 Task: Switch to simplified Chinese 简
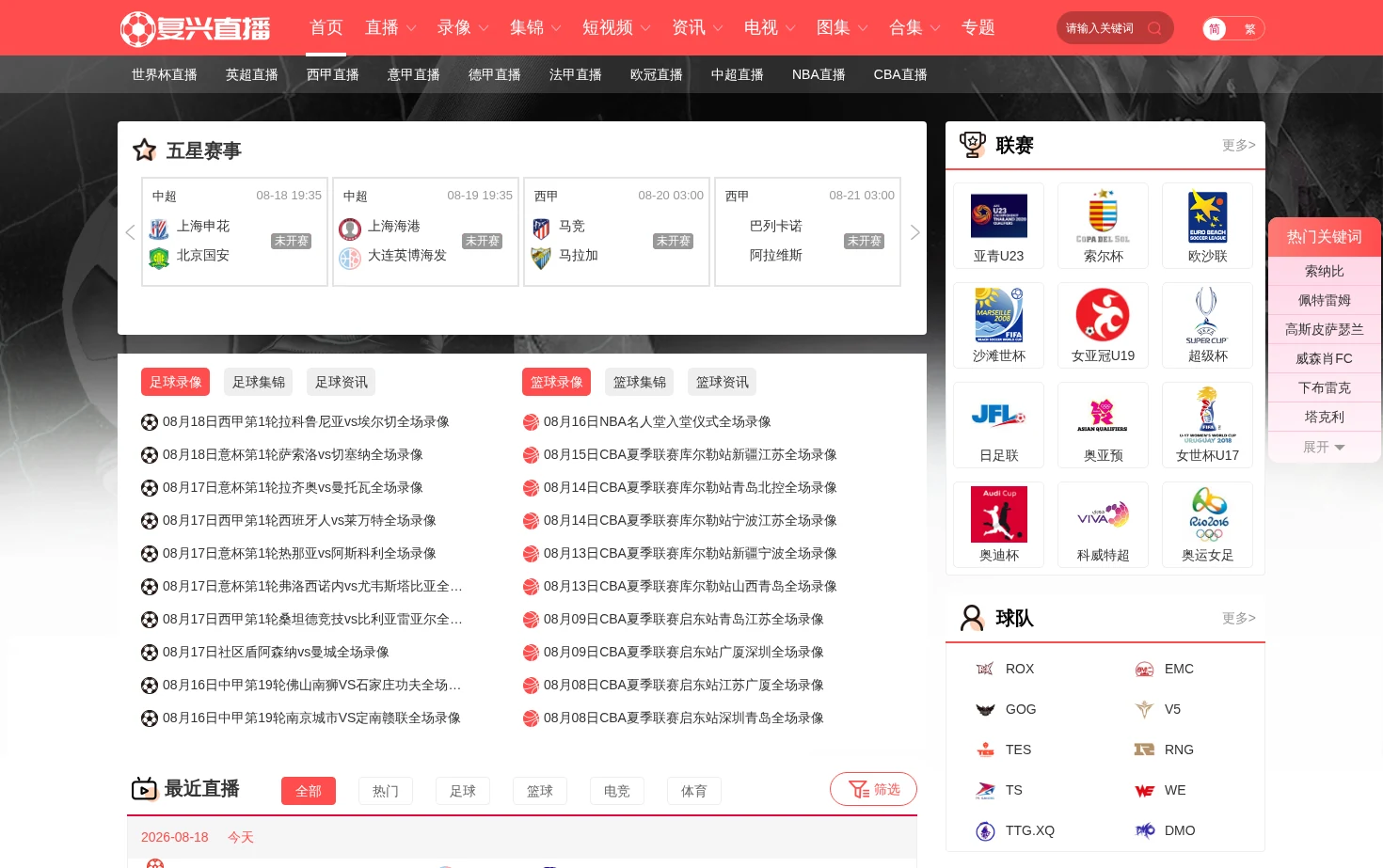click(x=1215, y=29)
